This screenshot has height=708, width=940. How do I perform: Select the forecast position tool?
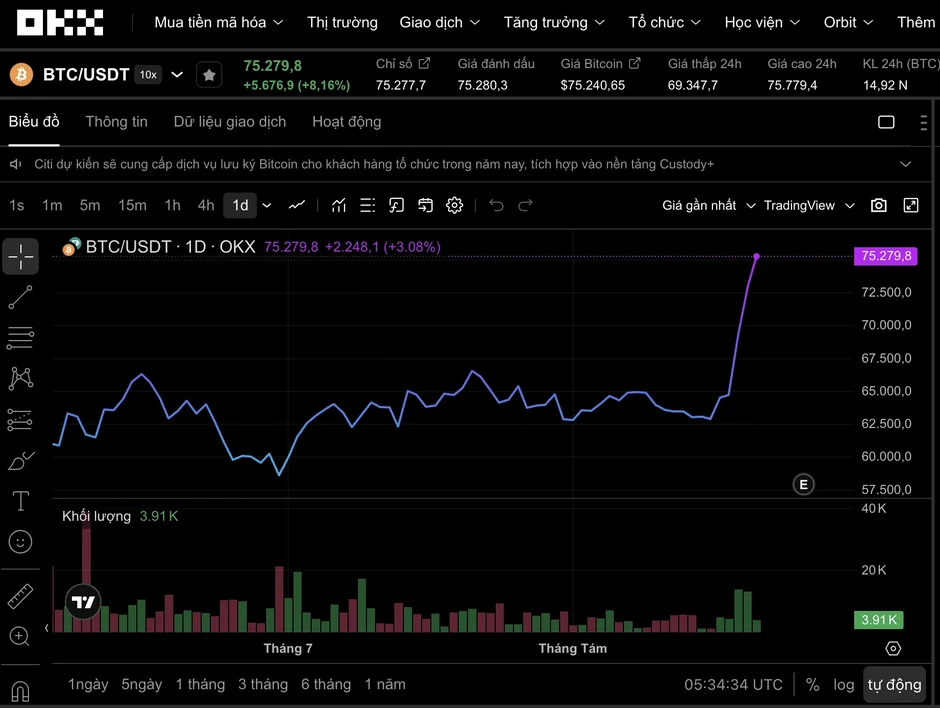tap(20, 420)
